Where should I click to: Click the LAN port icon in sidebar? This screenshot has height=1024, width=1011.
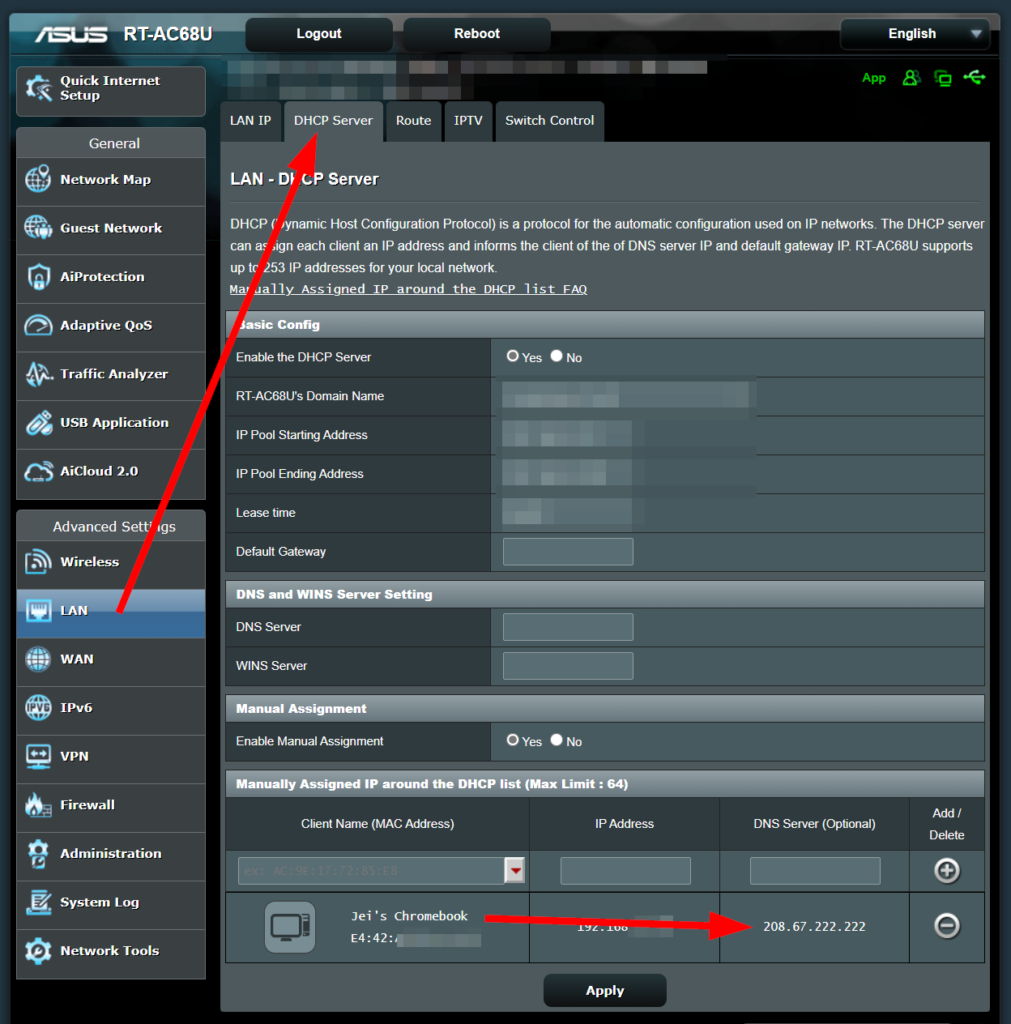click(39, 611)
